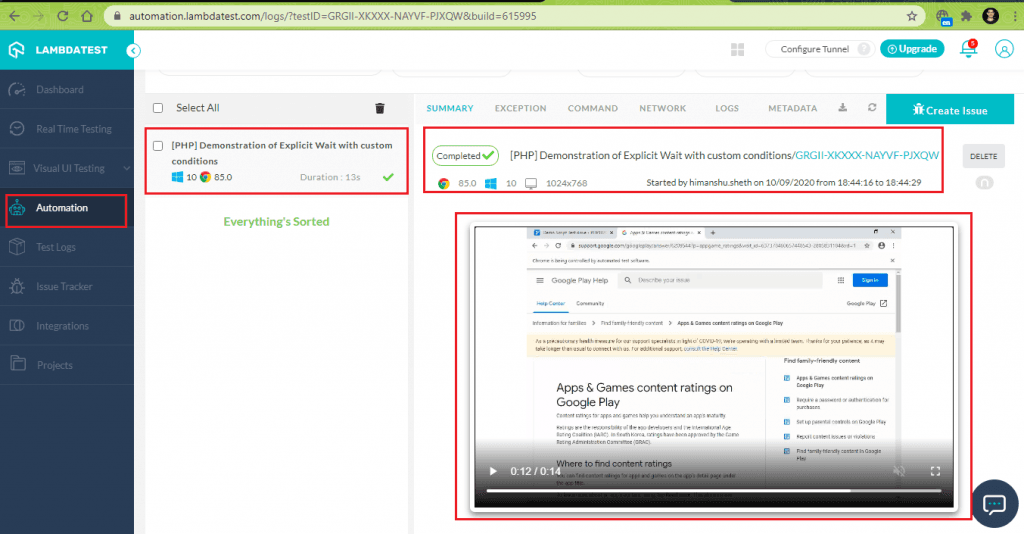Click the round icon below DELETE

click(984, 183)
